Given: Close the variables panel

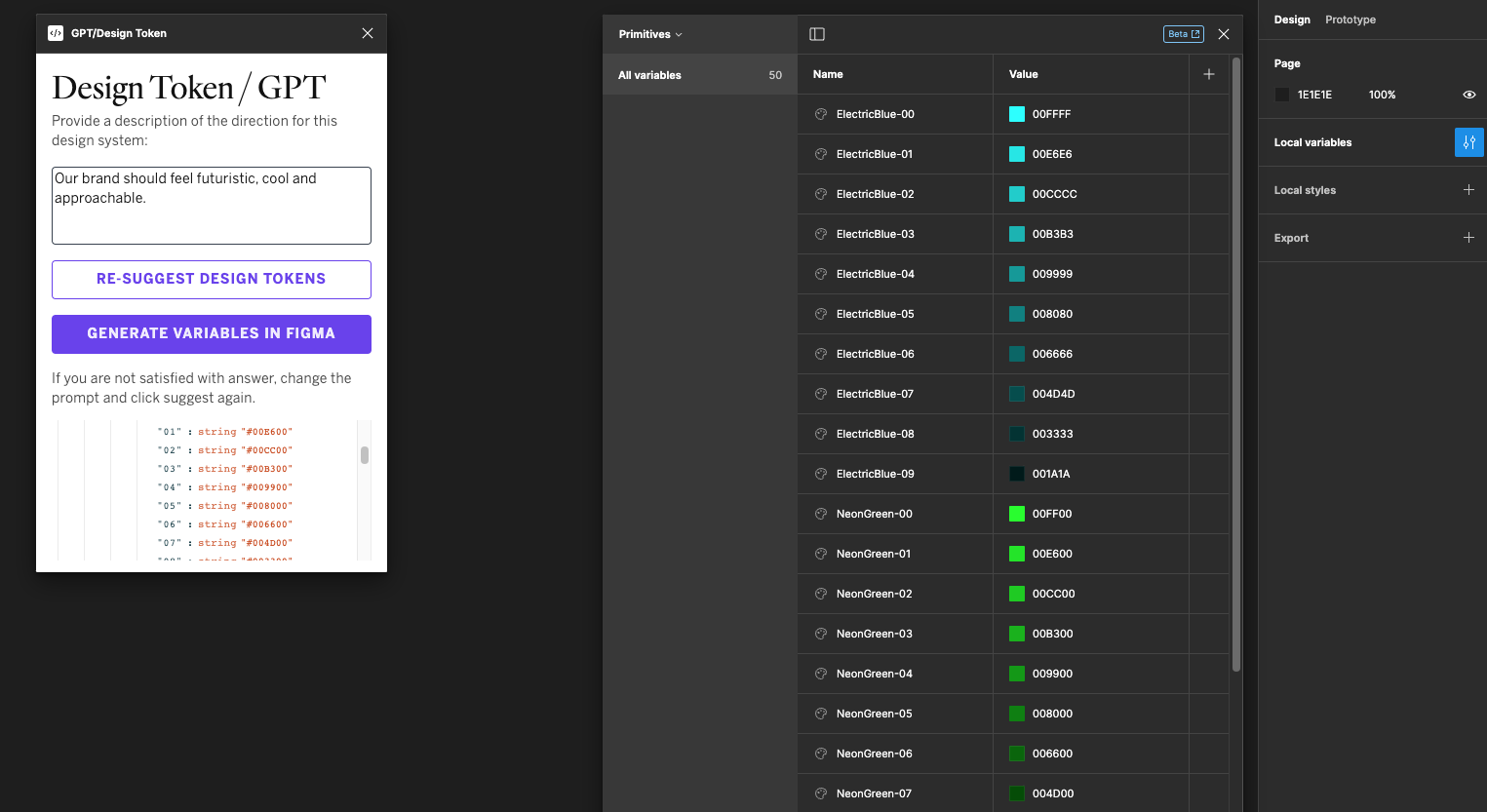Looking at the screenshot, I should pyautogui.click(x=1224, y=34).
